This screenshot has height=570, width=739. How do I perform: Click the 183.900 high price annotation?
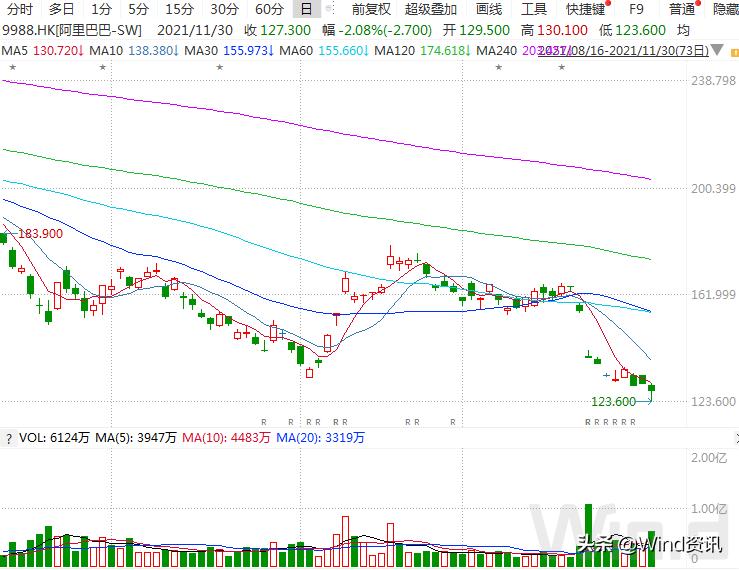[x=41, y=233]
